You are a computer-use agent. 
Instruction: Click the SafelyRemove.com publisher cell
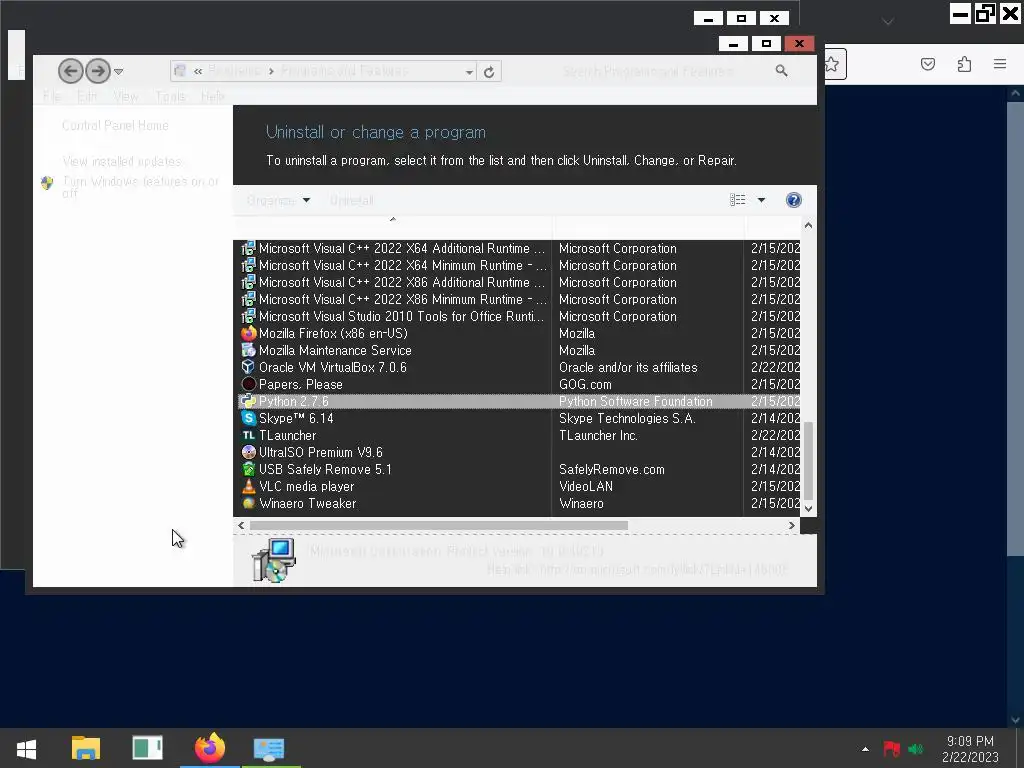[x=611, y=469]
